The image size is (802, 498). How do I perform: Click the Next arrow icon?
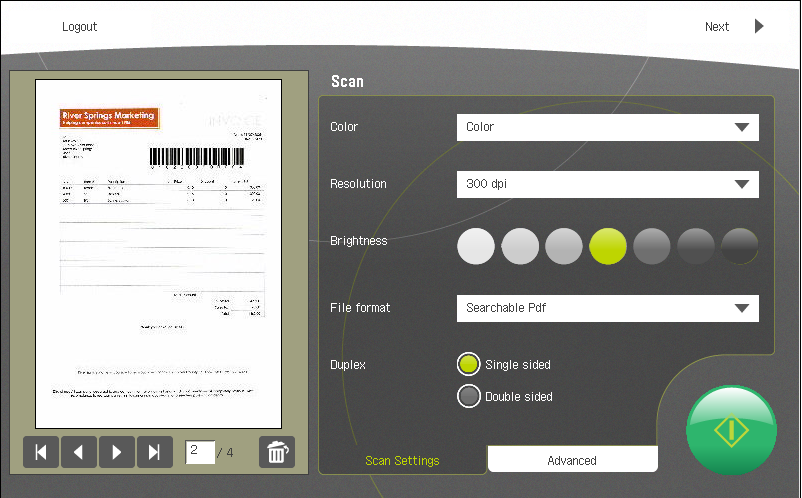click(759, 27)
